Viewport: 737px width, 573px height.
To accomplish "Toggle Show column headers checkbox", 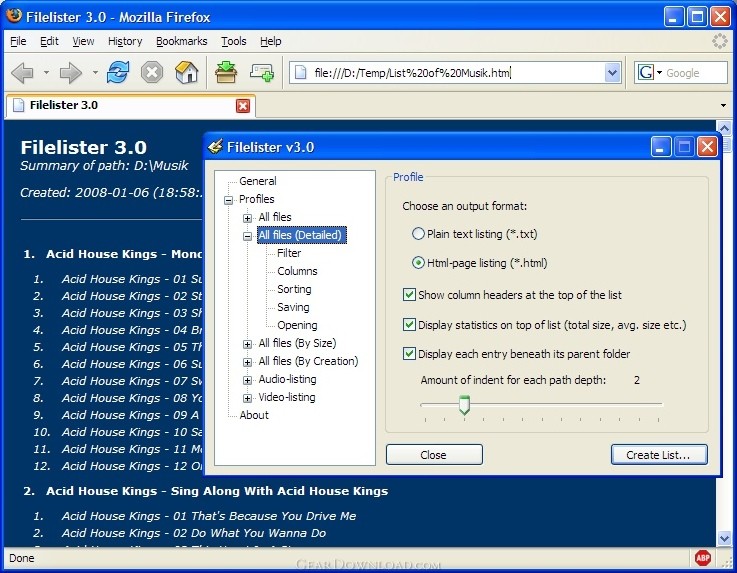I will pos(409,295).
